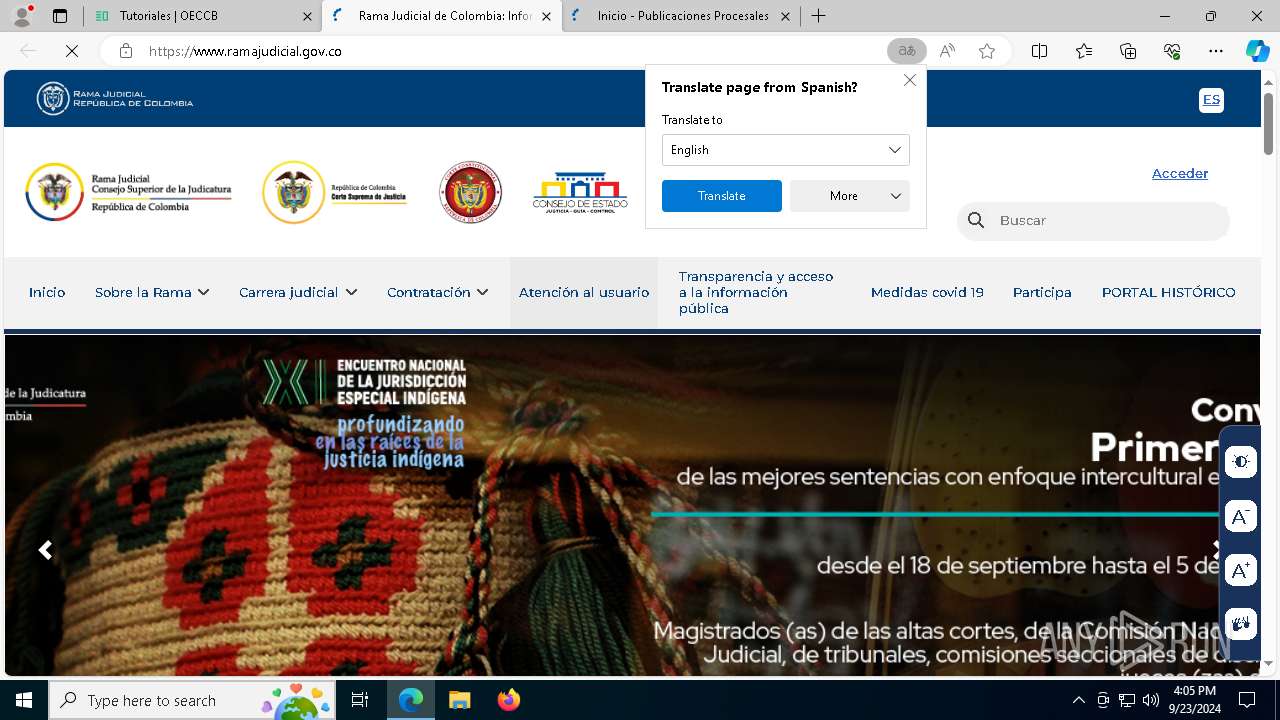Click the Rama Judicial header logo
Viewport: 1280px width, 720px height.
point(115,98)
